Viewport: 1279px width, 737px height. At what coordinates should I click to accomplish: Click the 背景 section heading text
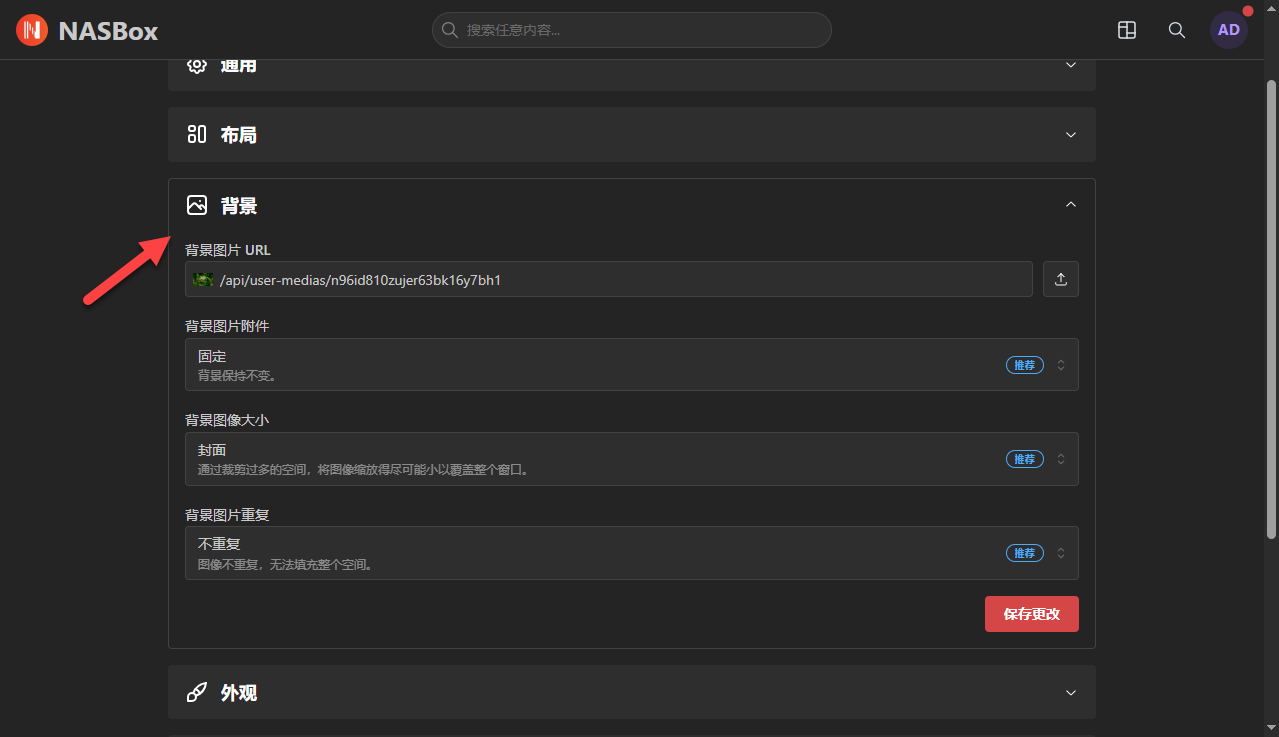tap(239, 206)
